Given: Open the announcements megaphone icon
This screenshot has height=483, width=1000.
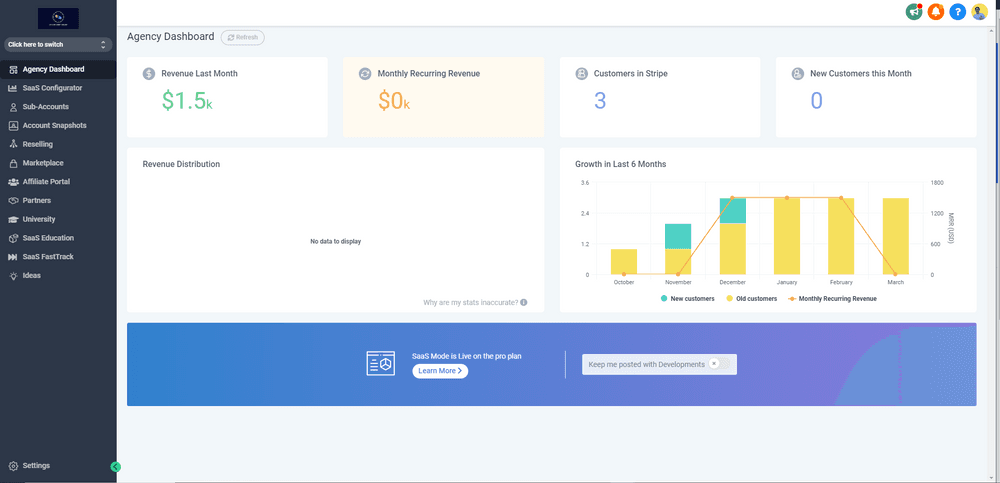Looking at the screenshot, I should 914,11.
